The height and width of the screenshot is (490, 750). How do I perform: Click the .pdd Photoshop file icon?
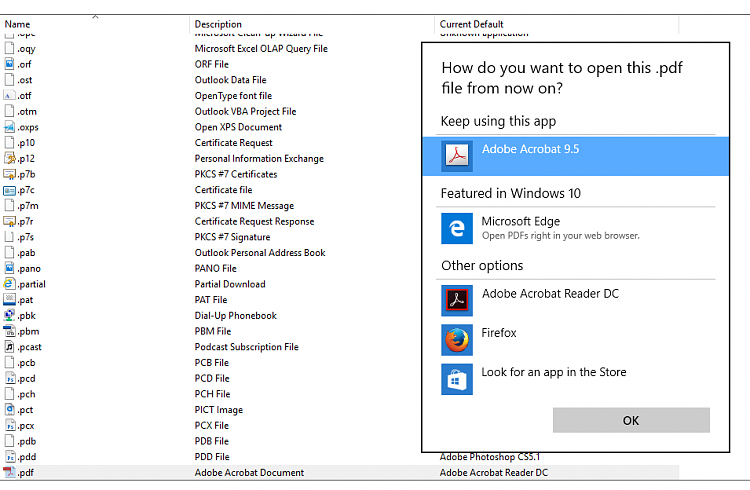coord(9,457)
